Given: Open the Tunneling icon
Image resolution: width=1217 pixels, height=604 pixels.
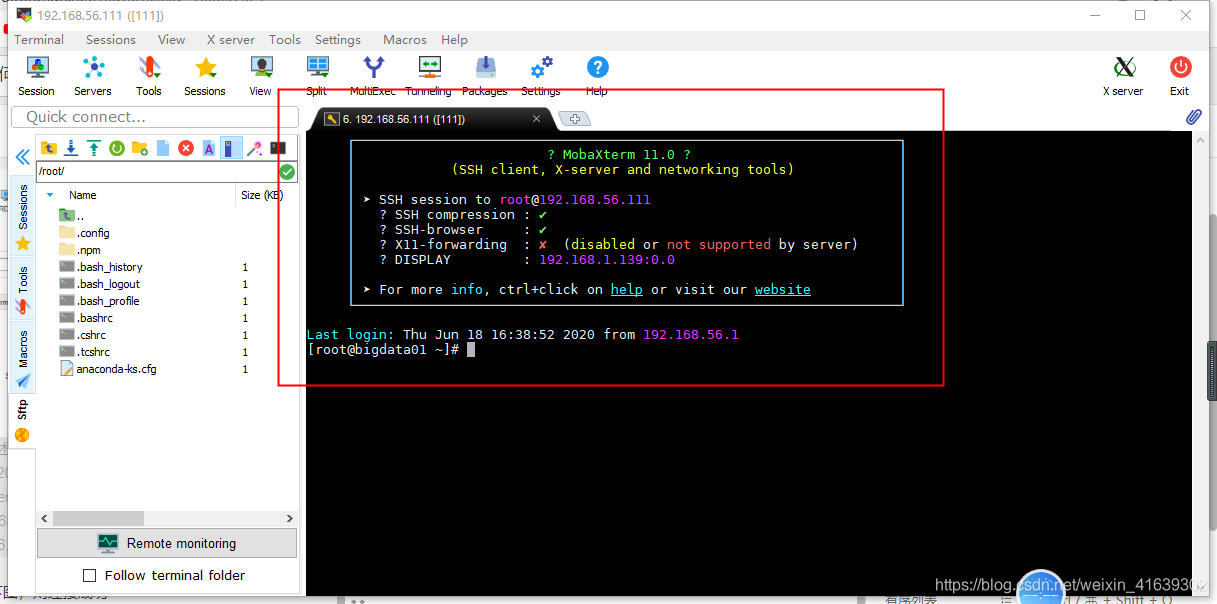Looking at the screenshot, I should (x=429, y=76).
